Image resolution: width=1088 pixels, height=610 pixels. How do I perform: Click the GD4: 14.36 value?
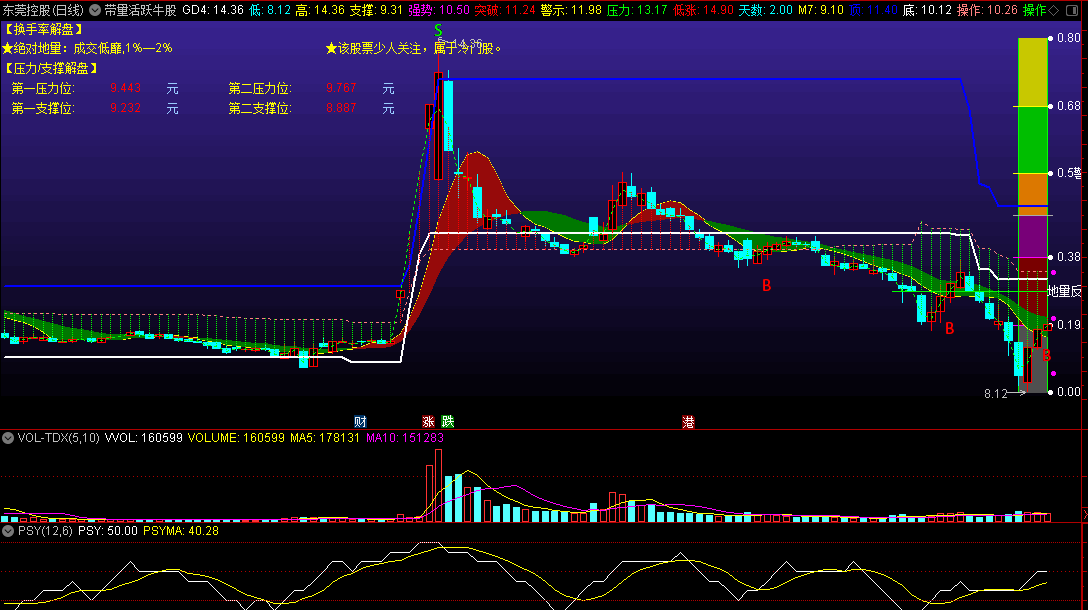[x=213, y=10]
